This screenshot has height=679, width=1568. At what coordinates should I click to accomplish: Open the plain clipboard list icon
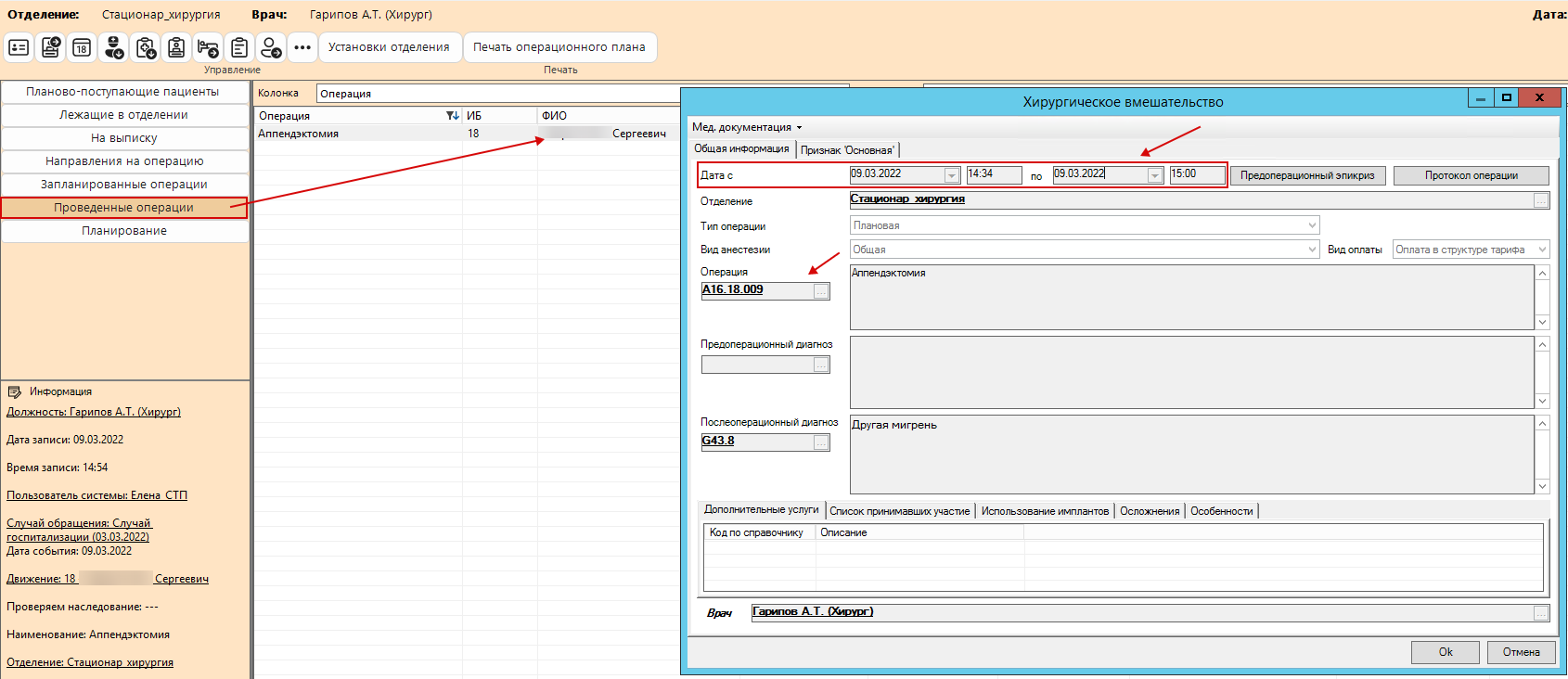(x=239, y=47)
